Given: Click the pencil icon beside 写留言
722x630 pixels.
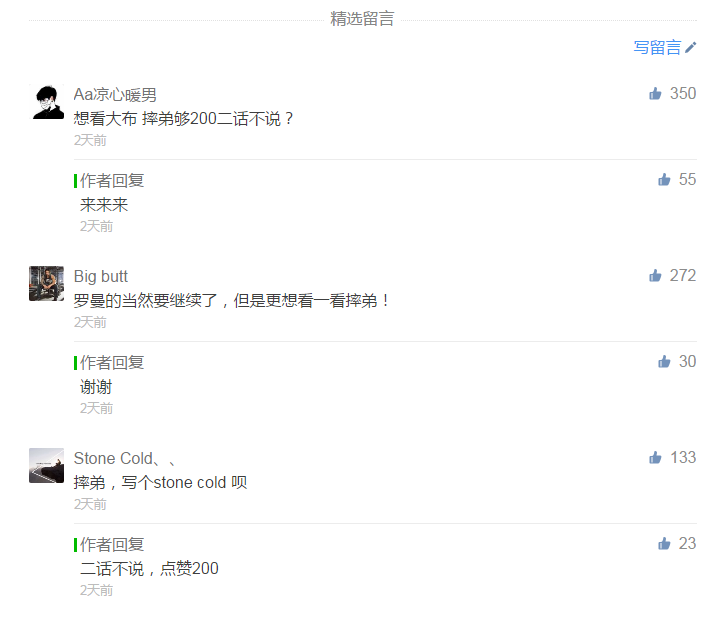Looking at the screenshot, I should 691,47.
